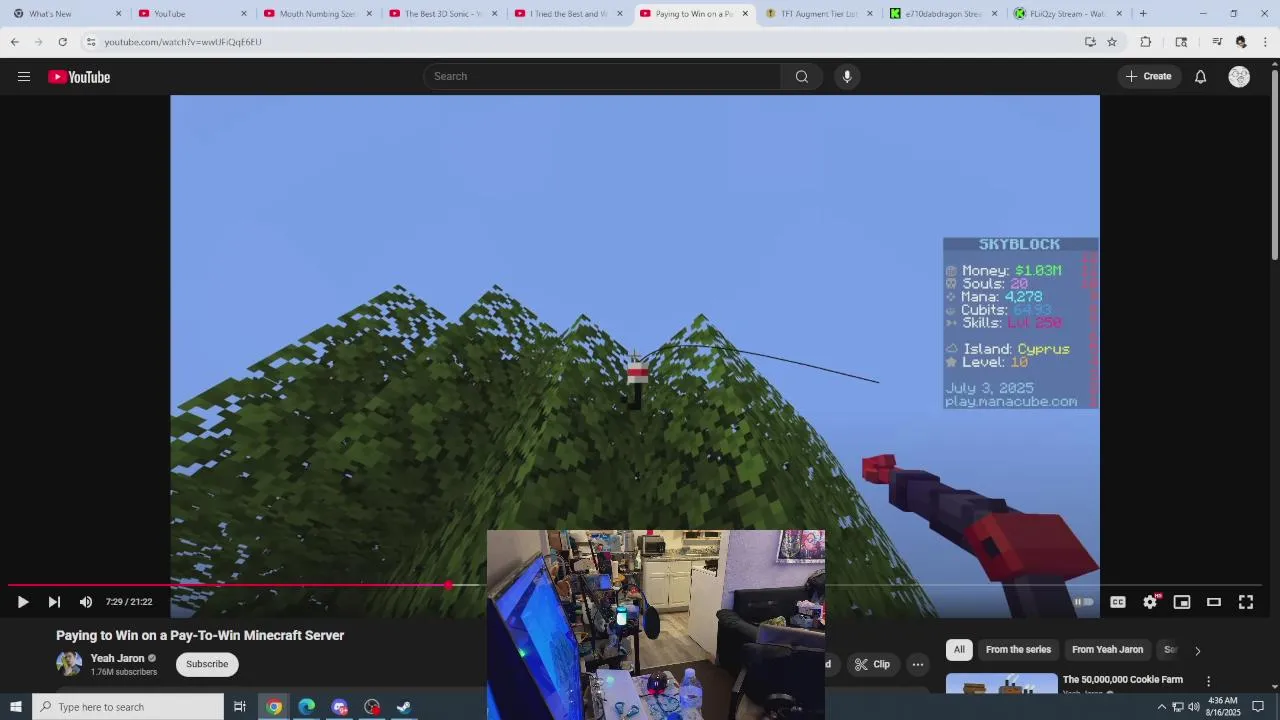The height and width of the screenshot is (720, 1280).
Task: Skip to the next video
Action: pyautogui.click(x=54, y=602)
